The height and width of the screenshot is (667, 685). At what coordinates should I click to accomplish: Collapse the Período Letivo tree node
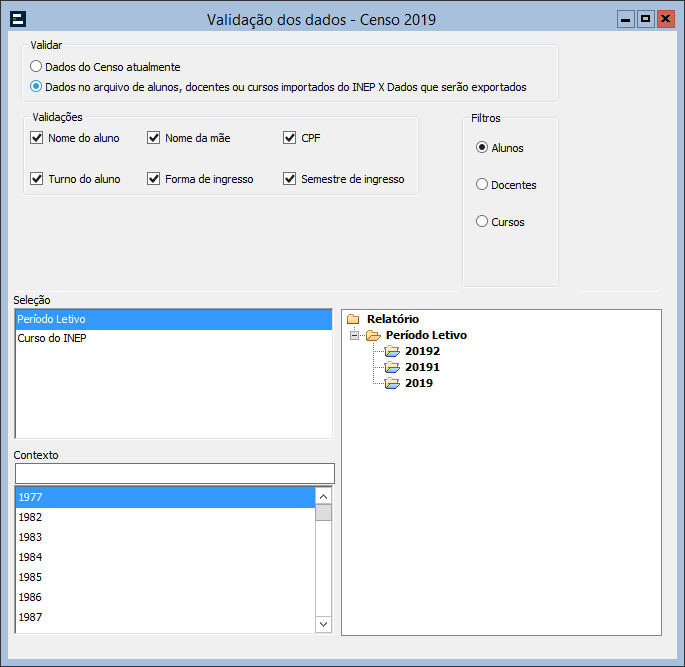(x=354, y=335)
